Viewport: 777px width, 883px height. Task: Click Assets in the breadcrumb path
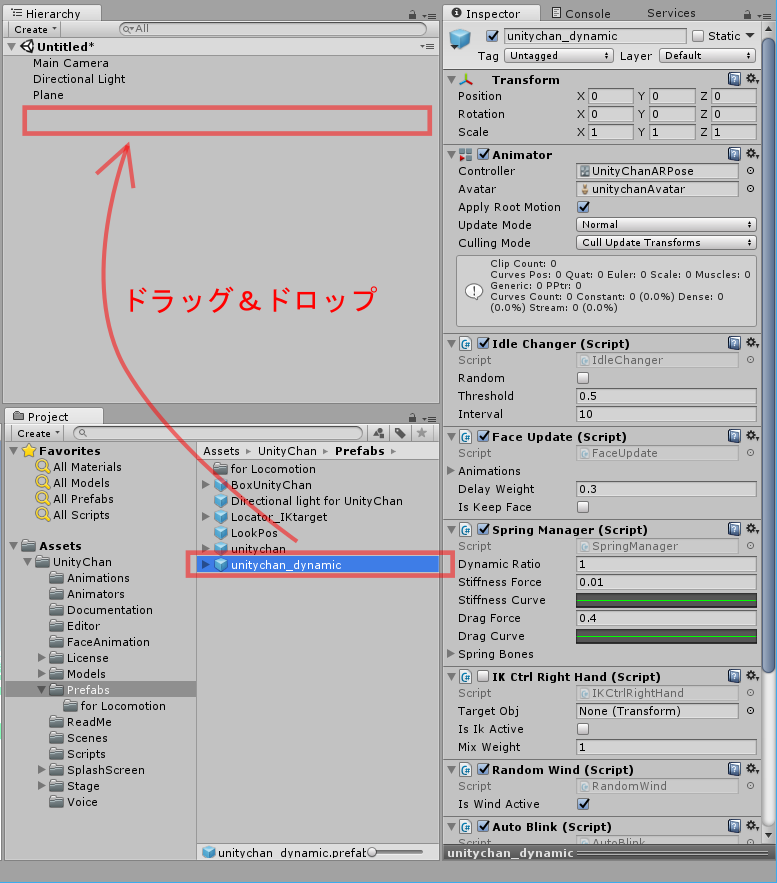[221, 451]
